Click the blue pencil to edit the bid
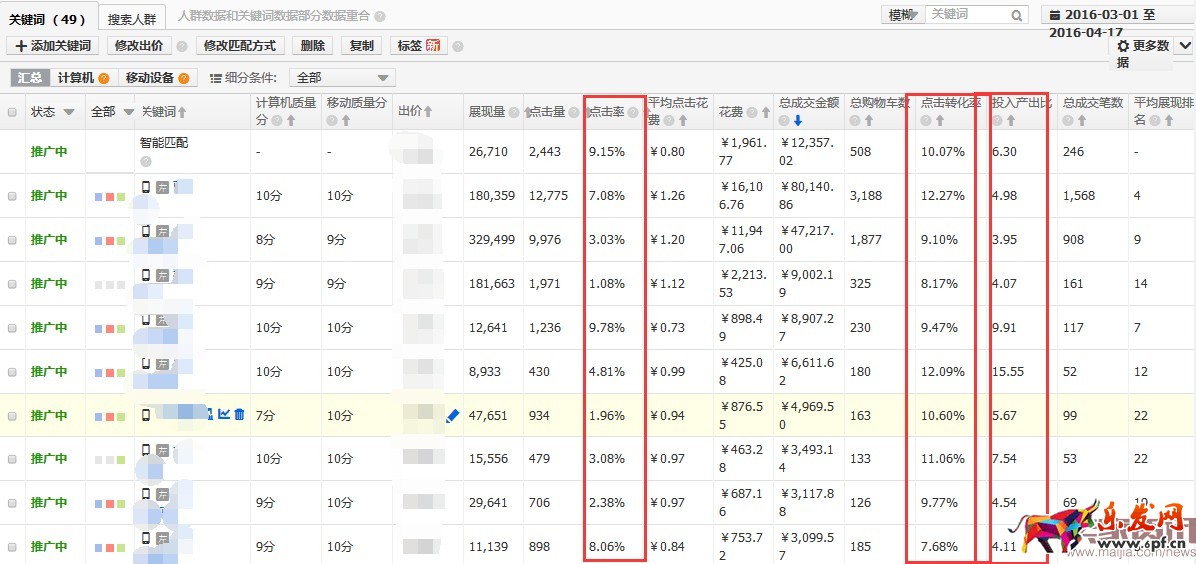Viewport: 1196px width, 564px height. tap(452, 415)
